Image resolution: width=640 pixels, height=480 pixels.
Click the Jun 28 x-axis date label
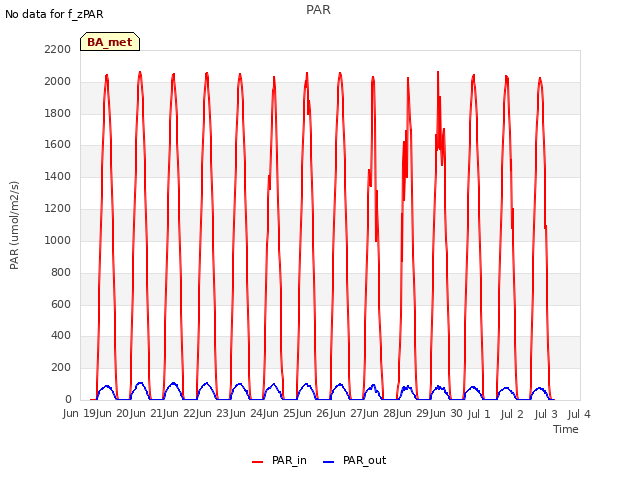[x=380, y=413]
